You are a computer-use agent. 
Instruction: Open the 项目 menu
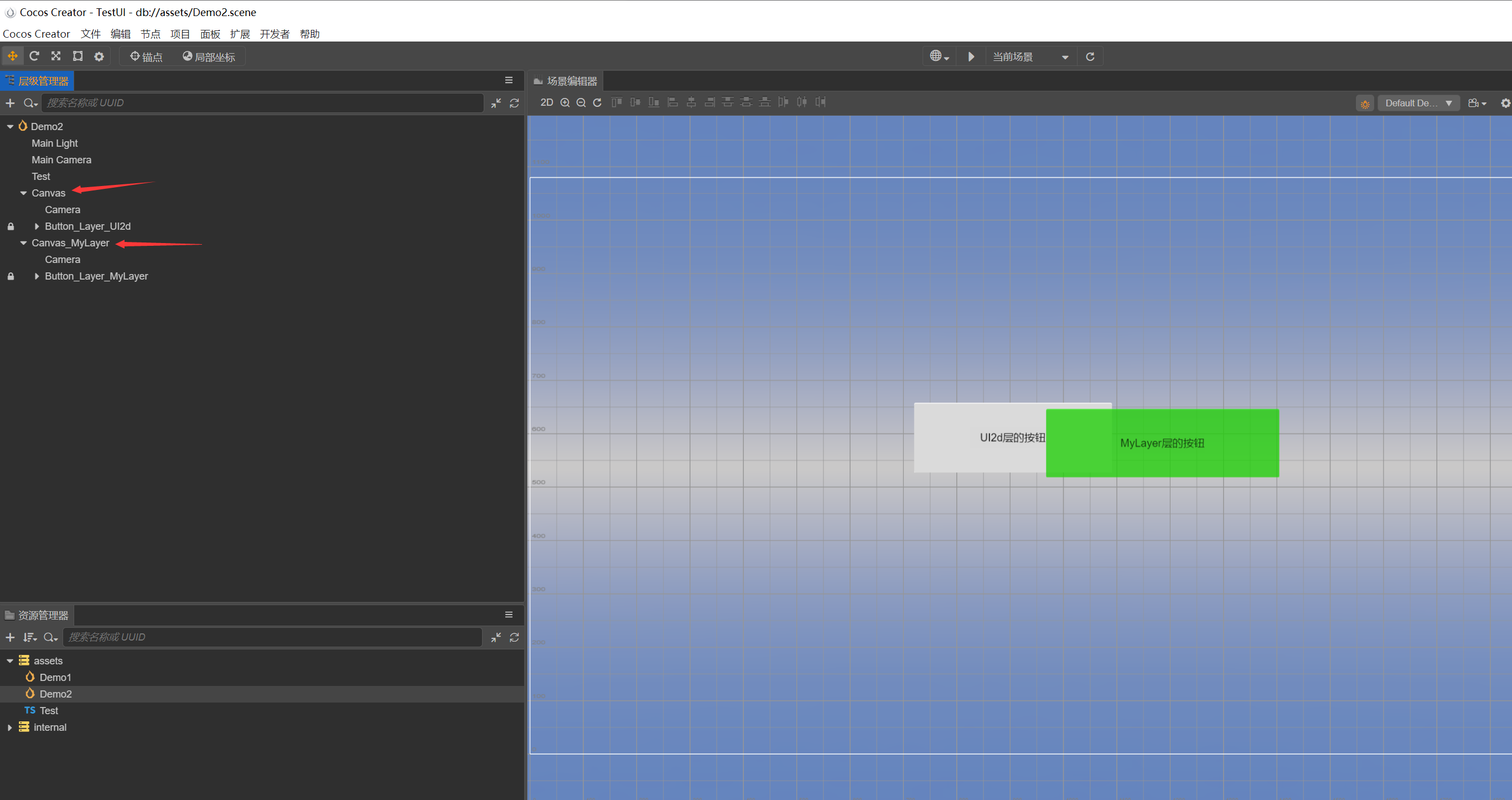pyautogui.click(x=180, y=34)
